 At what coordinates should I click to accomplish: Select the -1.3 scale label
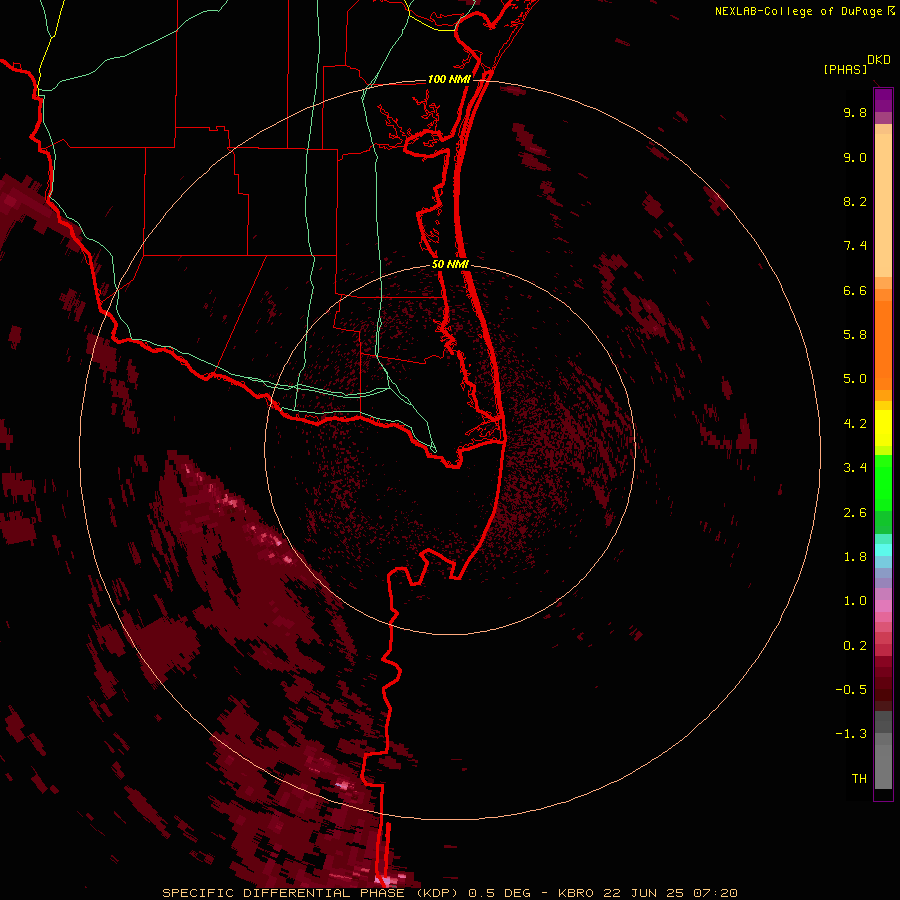[851, 734]
